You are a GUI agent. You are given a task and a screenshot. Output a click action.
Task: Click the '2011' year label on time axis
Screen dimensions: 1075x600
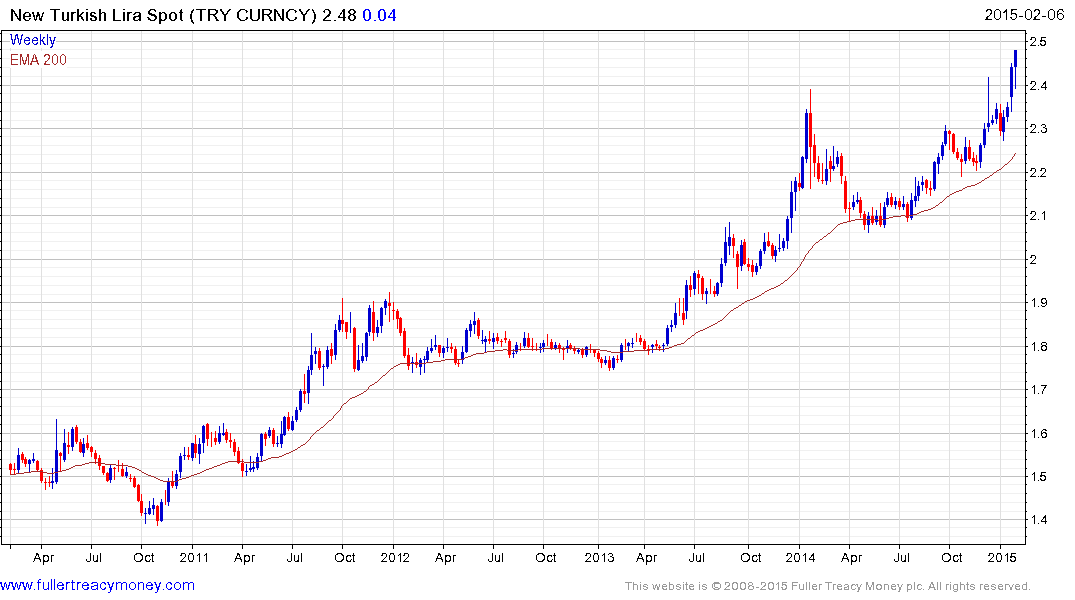click(x=194, y=558)
